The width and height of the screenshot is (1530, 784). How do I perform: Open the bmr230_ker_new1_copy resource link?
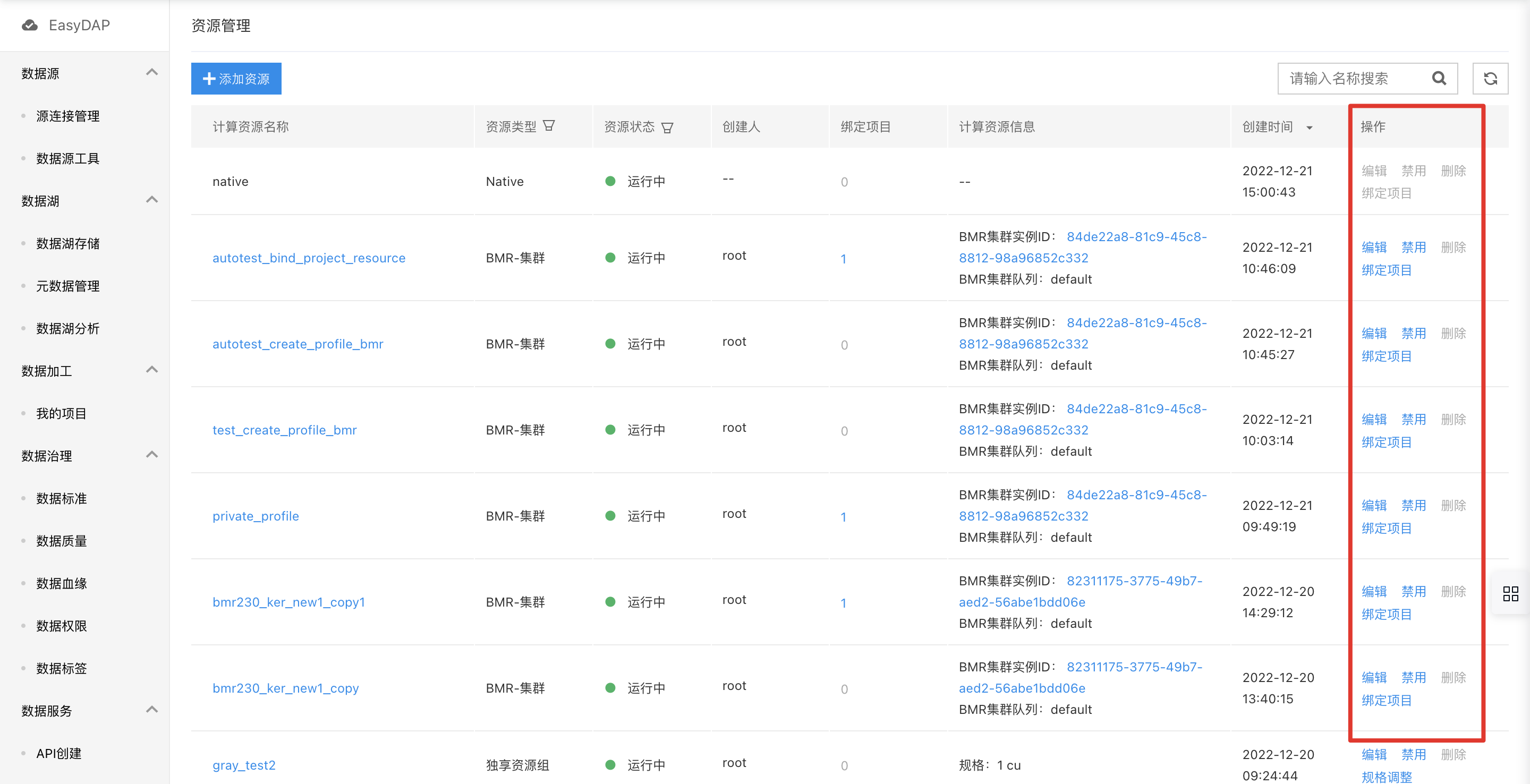pos(286,688)
